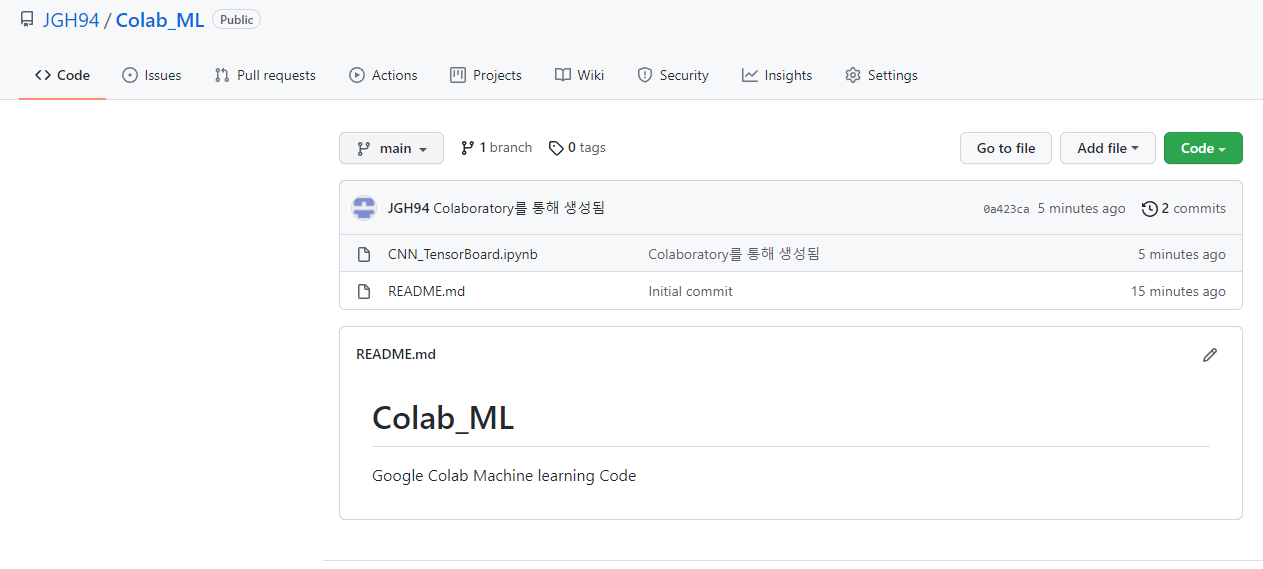Expand the main branch dropdown
The width and height of the screenshot is (1263, 569).
coord(392,148)
